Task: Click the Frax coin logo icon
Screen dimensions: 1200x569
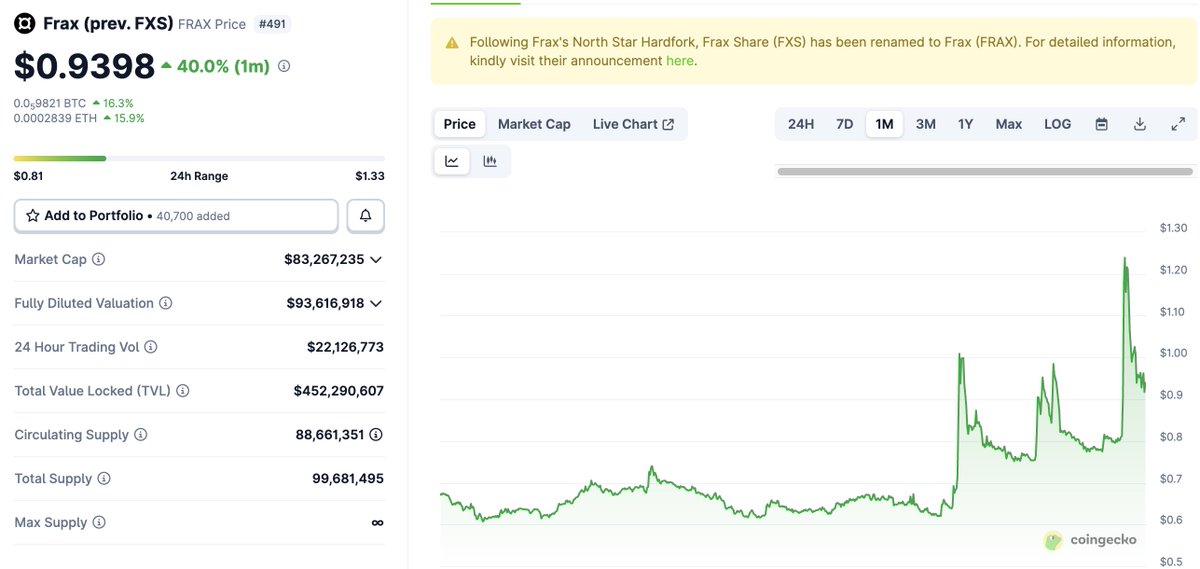Action: click(24, 23)
